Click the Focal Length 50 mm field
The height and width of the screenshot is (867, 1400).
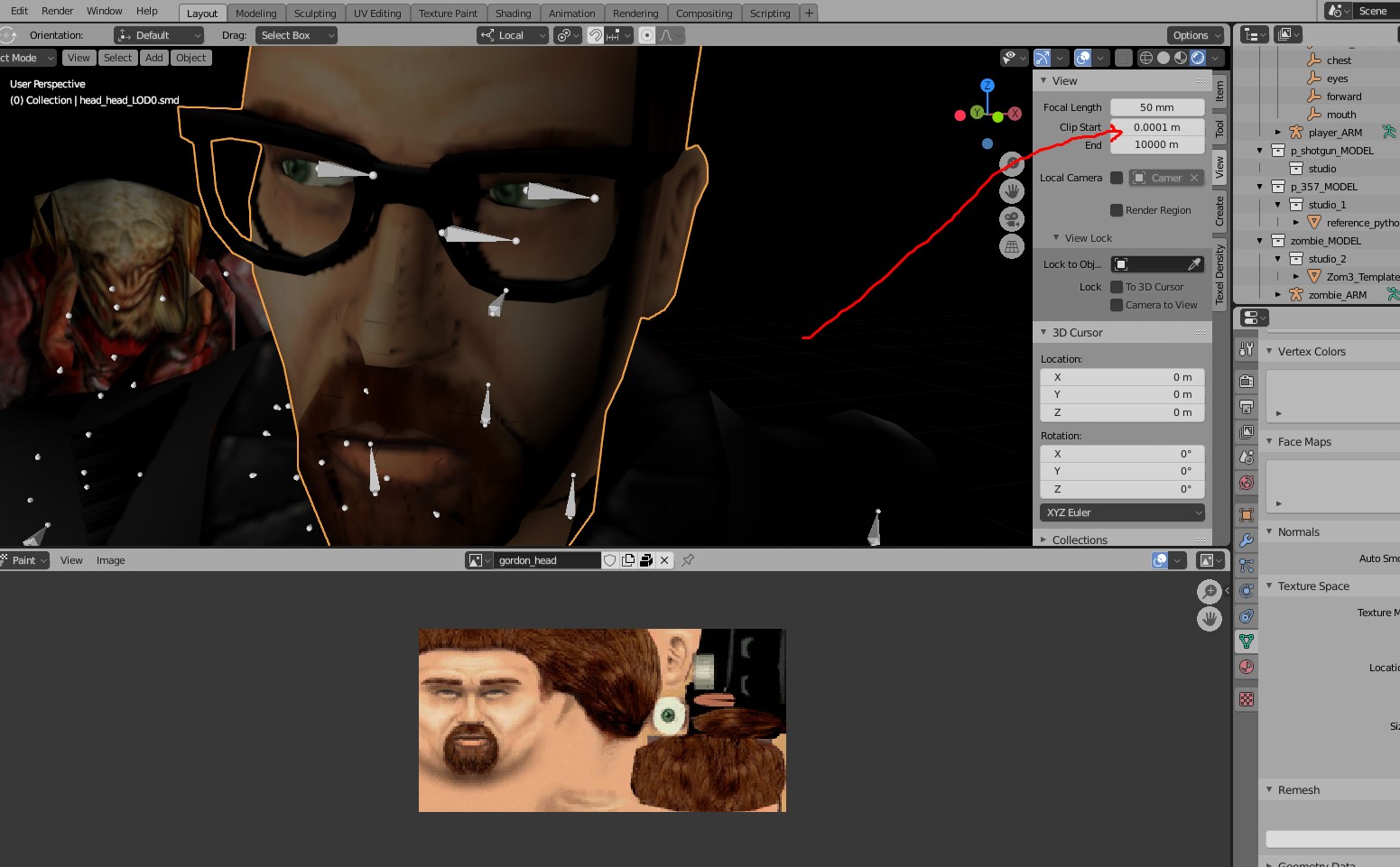click(x=1157, y=107)
